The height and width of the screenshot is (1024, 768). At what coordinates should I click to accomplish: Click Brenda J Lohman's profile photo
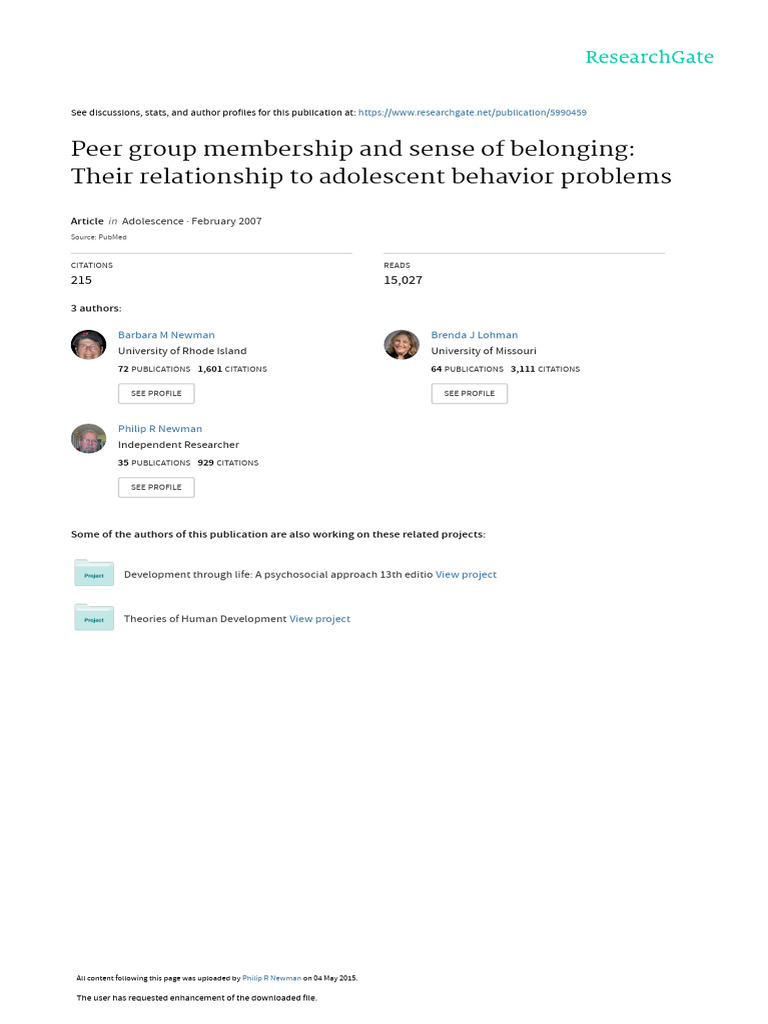tap(401, 344)
